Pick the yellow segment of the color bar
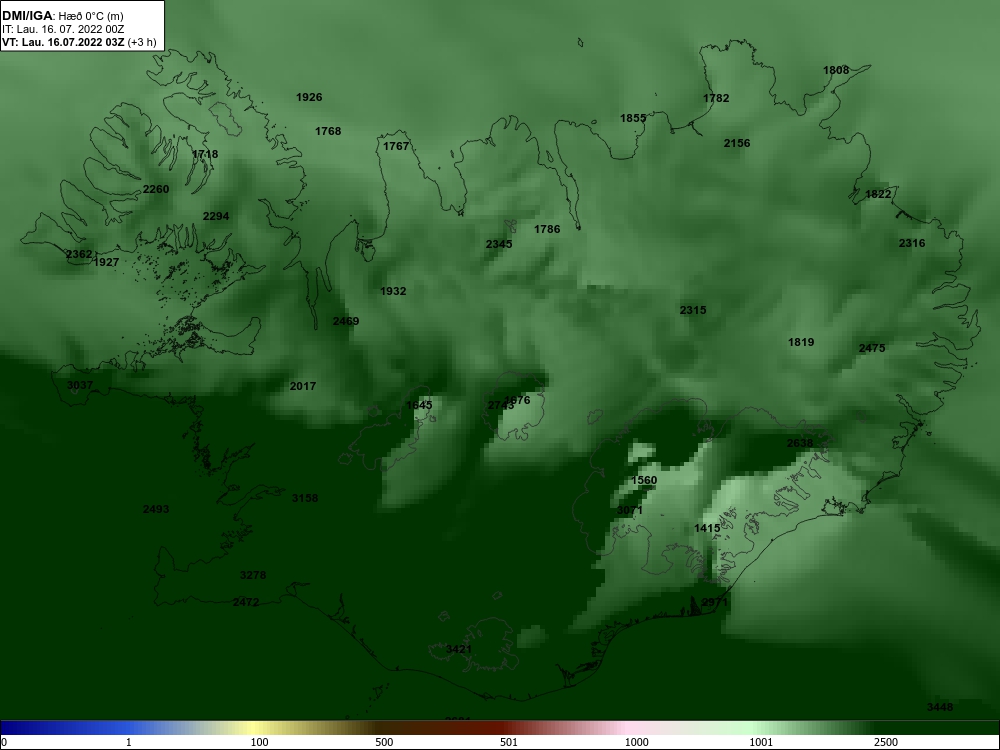Screen dimensions: 1000x750 [252, 728]
